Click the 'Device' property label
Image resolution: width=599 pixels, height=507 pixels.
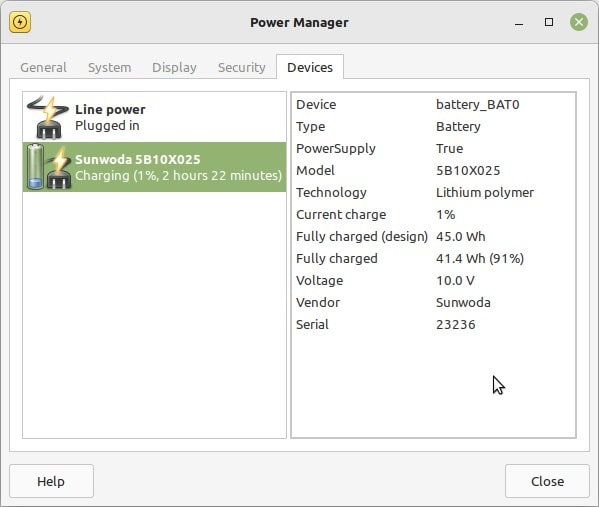click(x=316, y=105)
